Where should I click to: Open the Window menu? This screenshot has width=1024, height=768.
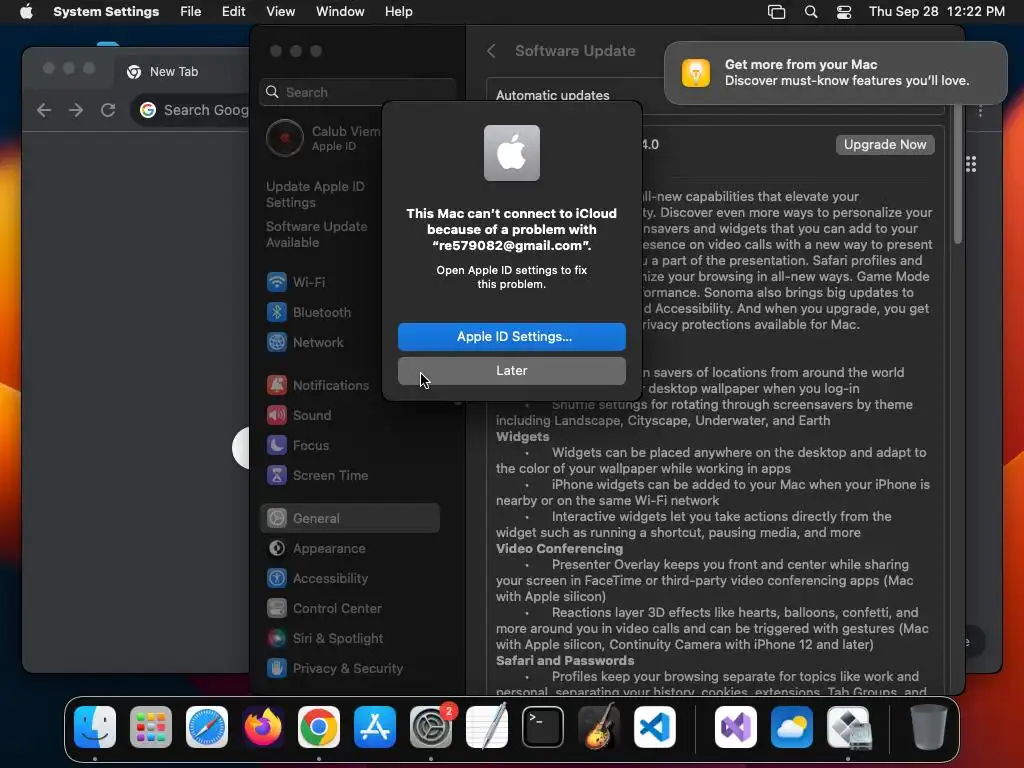(x=340, y=12)
